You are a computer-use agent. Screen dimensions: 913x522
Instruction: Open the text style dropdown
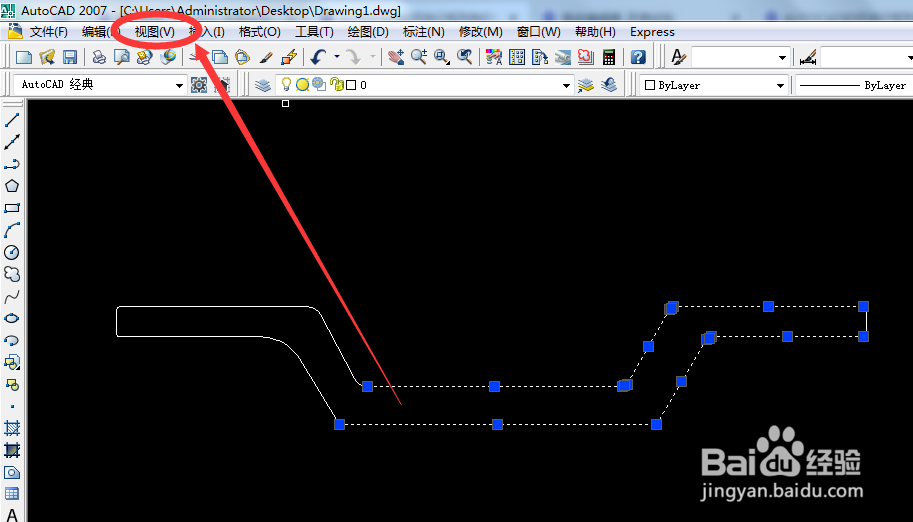pyautogui.click(x=782, y=57)
